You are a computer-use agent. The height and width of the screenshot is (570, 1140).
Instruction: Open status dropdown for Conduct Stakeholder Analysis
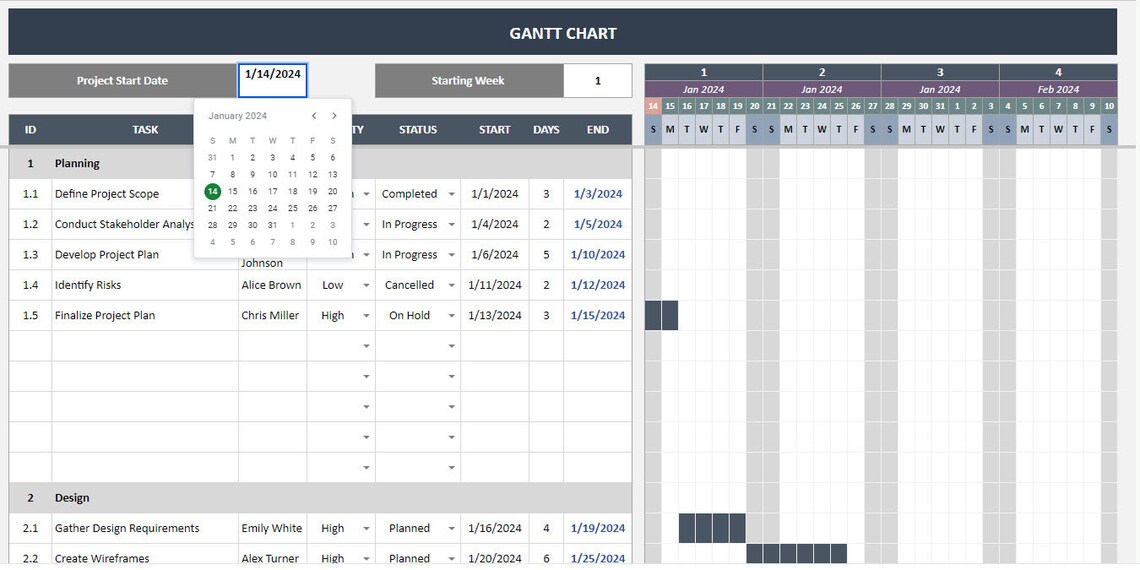coord(451,225)
